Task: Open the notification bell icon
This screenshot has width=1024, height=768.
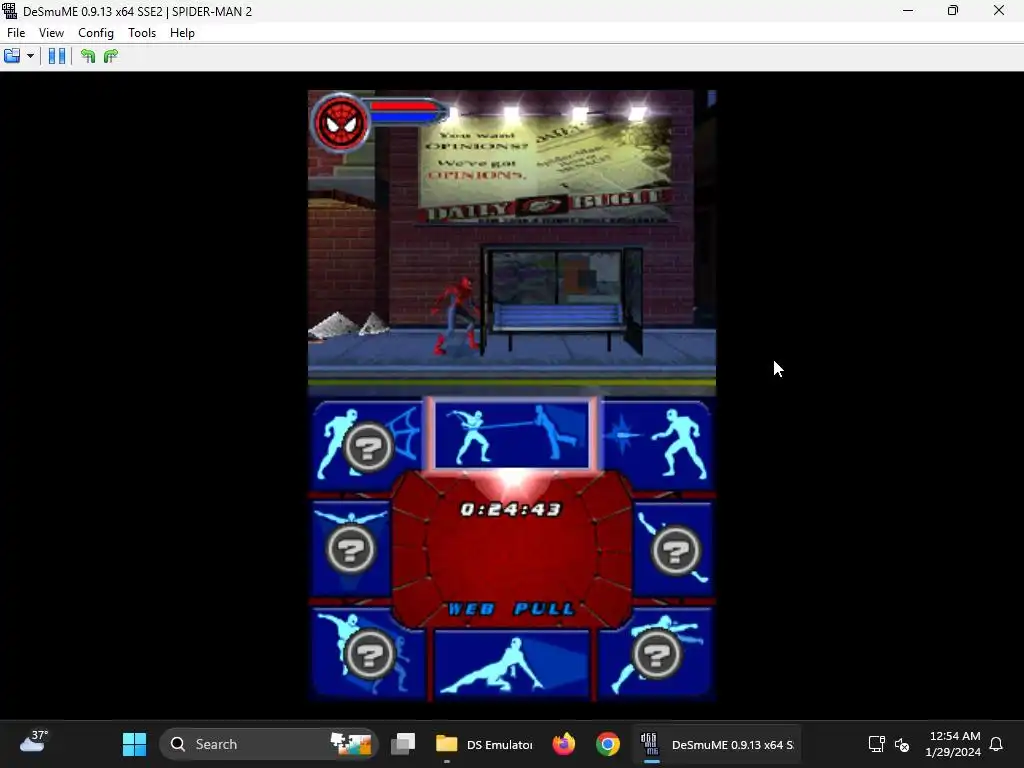Action: point(996,744)
